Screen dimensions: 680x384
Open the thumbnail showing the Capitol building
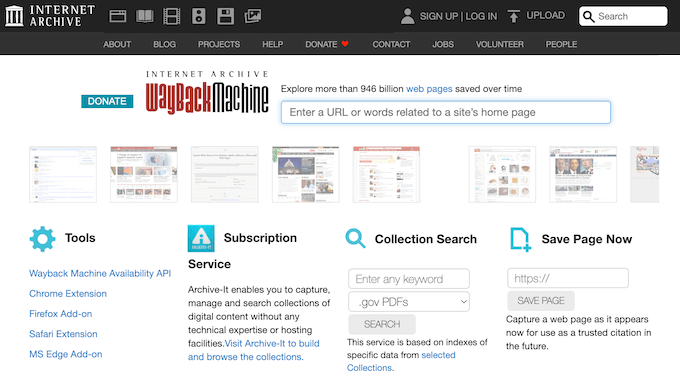(306, 174)
